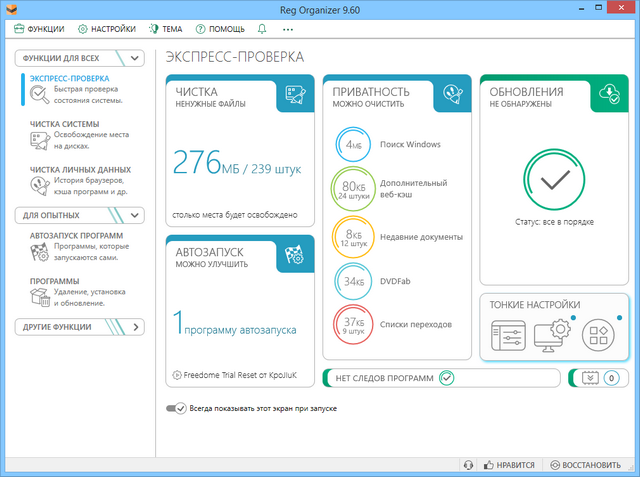Screen dimensions: 640x477
Task: Expand the Другие функции section
Action: click(x=136, y=326)
